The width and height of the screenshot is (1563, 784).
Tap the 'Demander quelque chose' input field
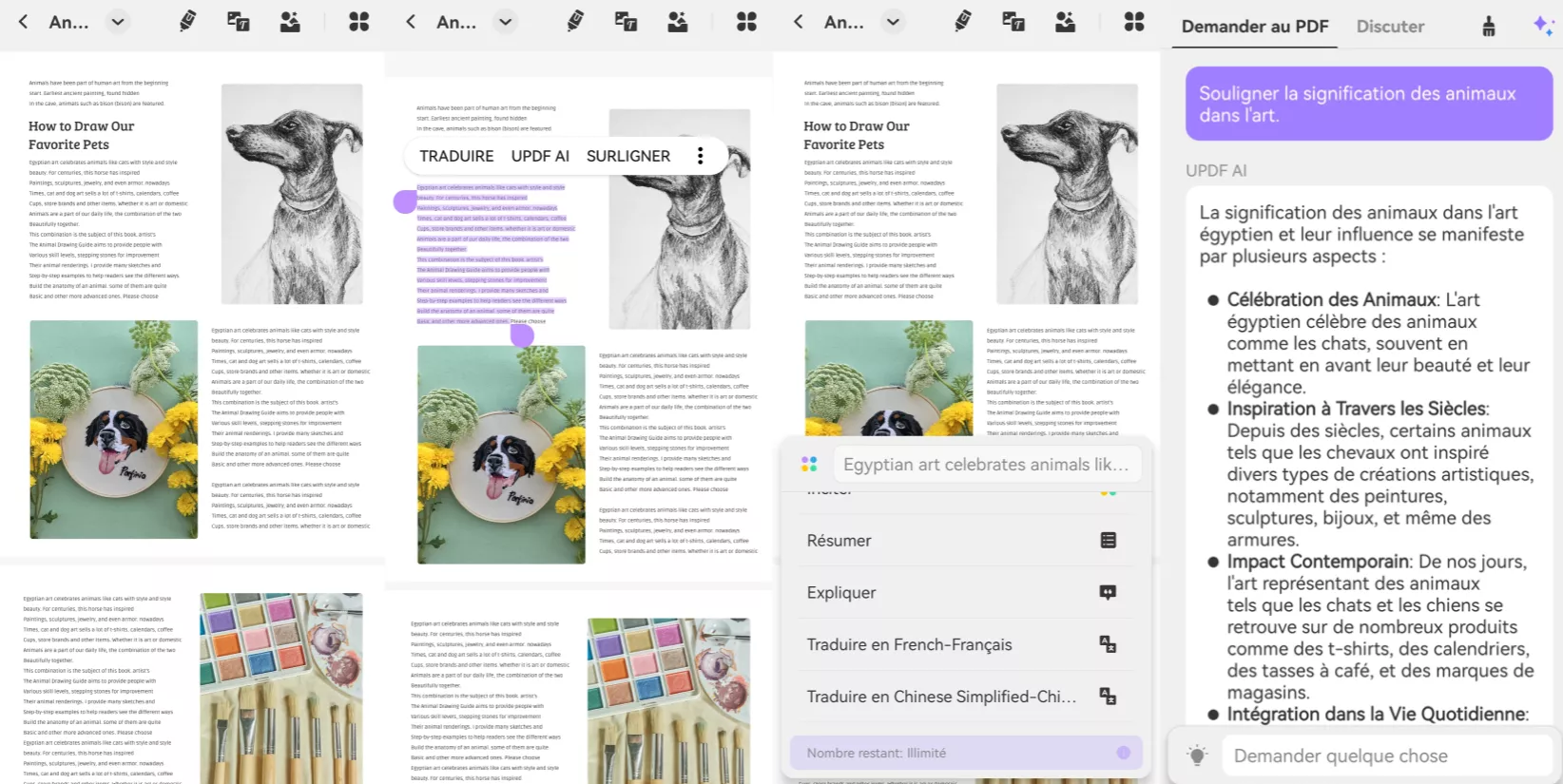pyautogui.click(x=1387, y=755)
